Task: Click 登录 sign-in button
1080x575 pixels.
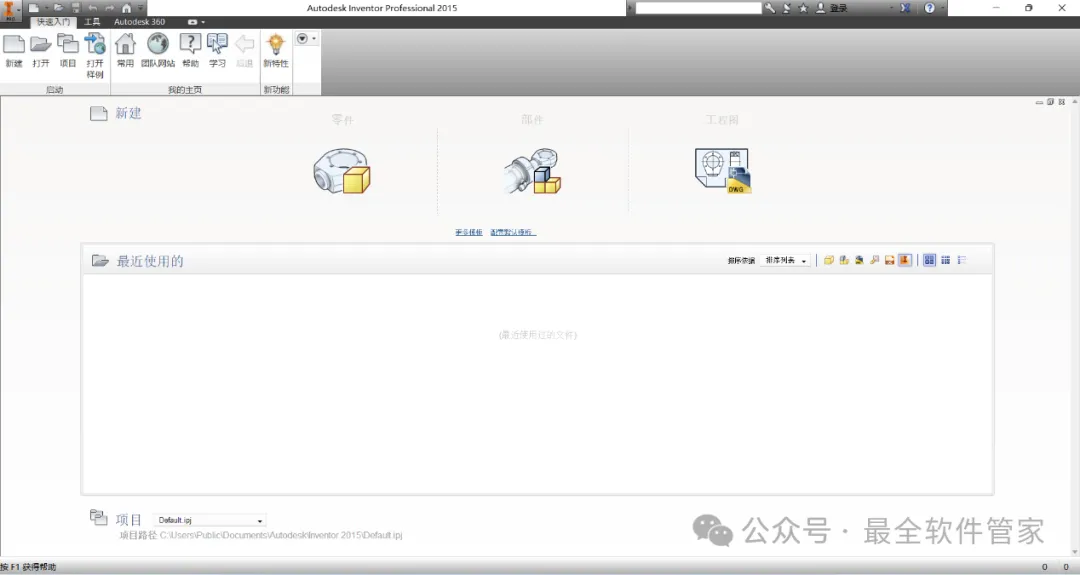Action: 832,8
